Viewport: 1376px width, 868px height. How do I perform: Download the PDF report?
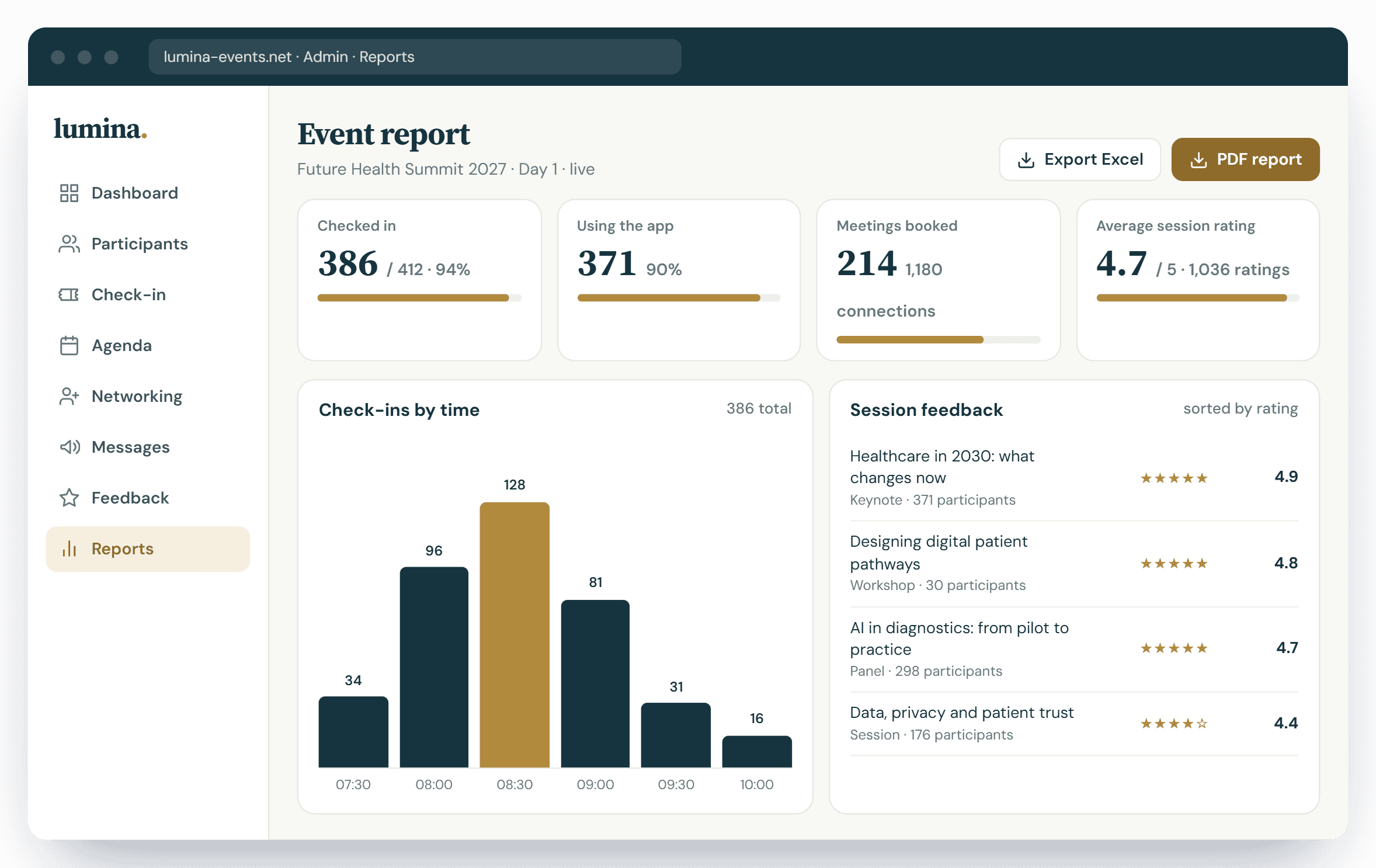click(x=1245, y=159)
